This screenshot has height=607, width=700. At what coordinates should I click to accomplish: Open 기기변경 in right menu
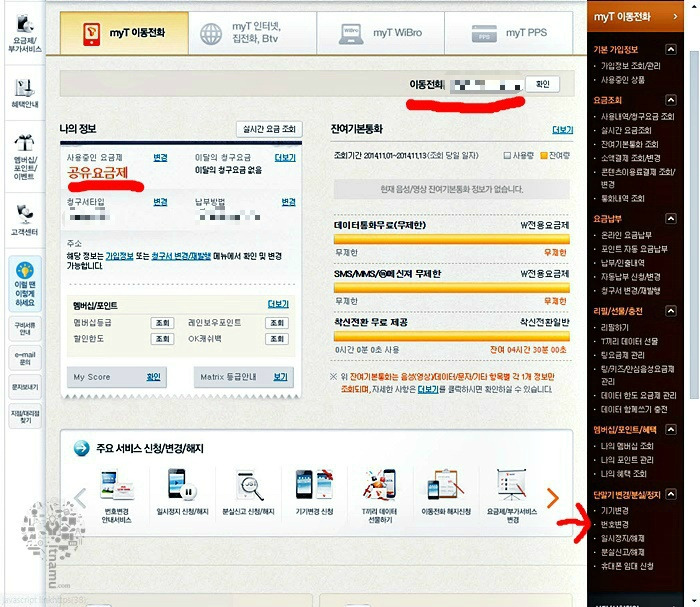[x=615, y=511]
